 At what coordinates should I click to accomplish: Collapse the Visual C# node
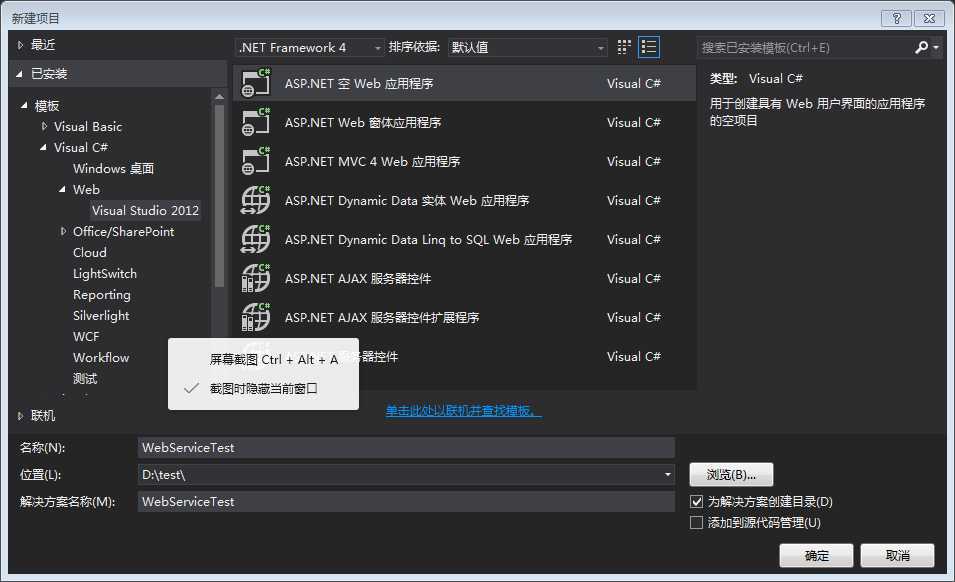[43, 147]
